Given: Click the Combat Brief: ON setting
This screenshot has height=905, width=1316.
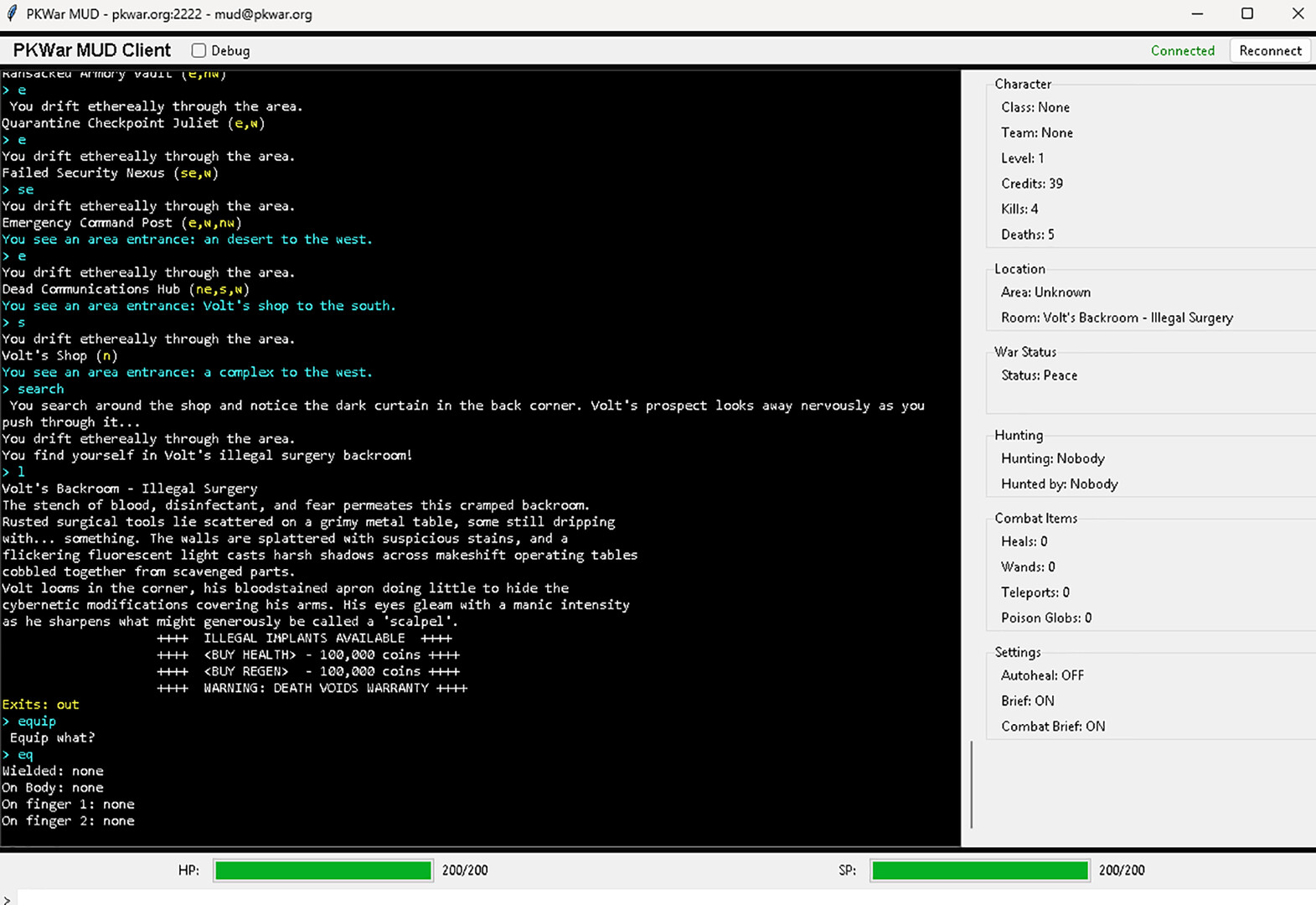Looking at the screenshot, I should 1053,727.
